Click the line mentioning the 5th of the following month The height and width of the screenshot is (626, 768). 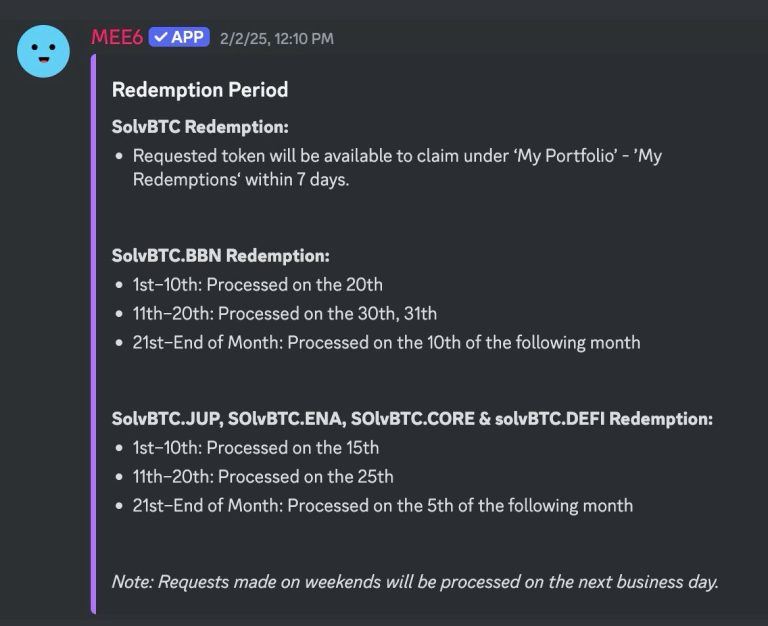pos(382,505)
